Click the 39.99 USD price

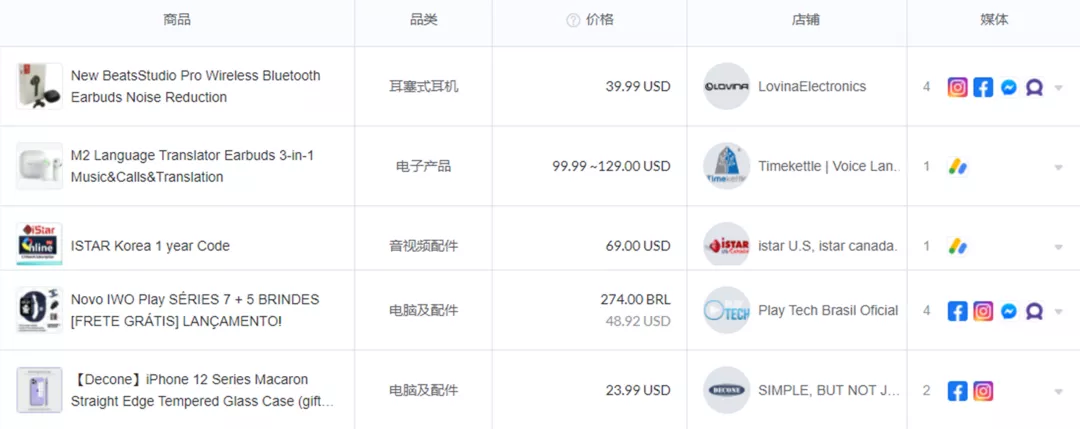coord(638,86)
